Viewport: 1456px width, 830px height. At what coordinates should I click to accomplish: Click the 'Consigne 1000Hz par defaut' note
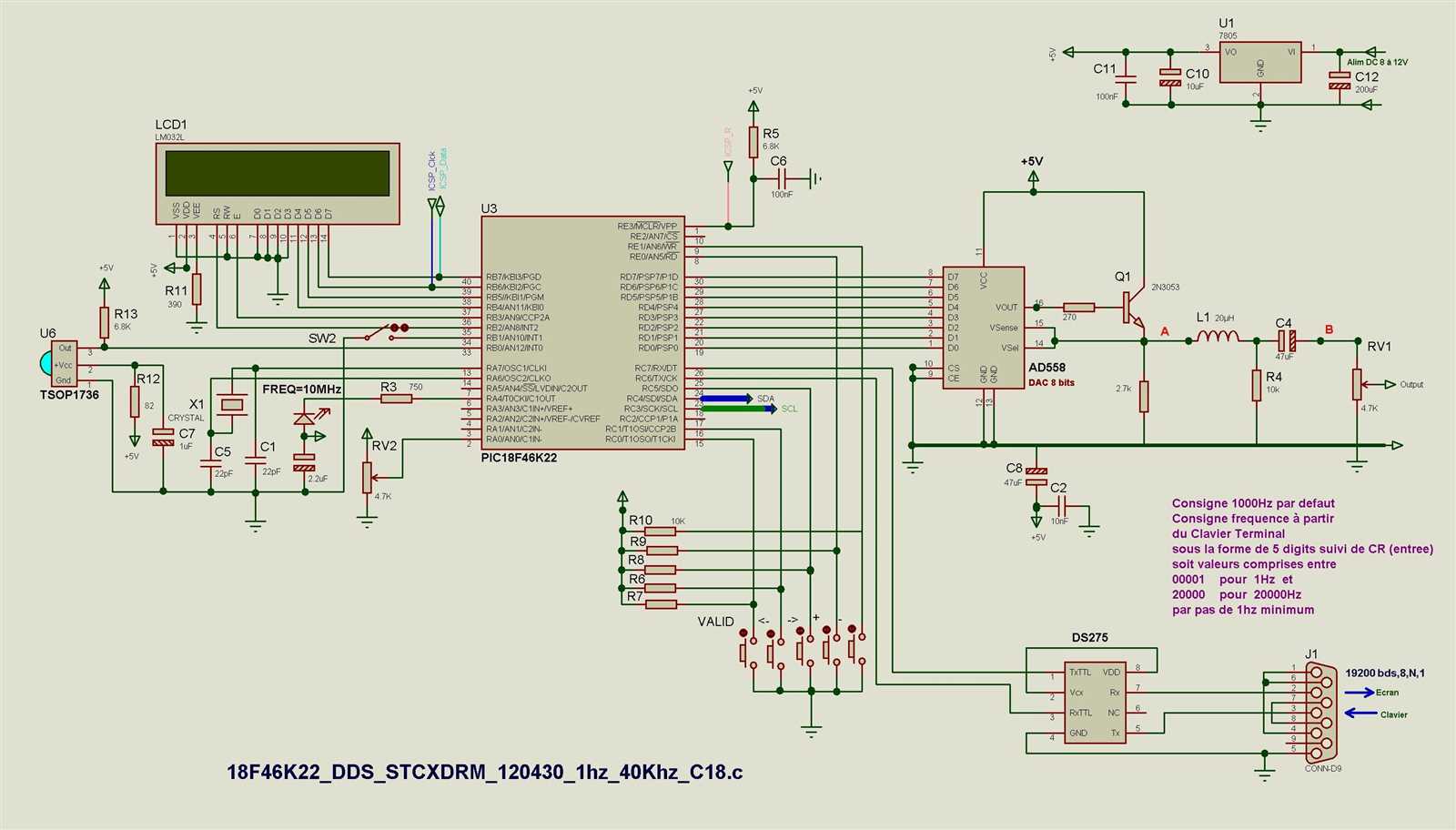[x=1253, y=503]
